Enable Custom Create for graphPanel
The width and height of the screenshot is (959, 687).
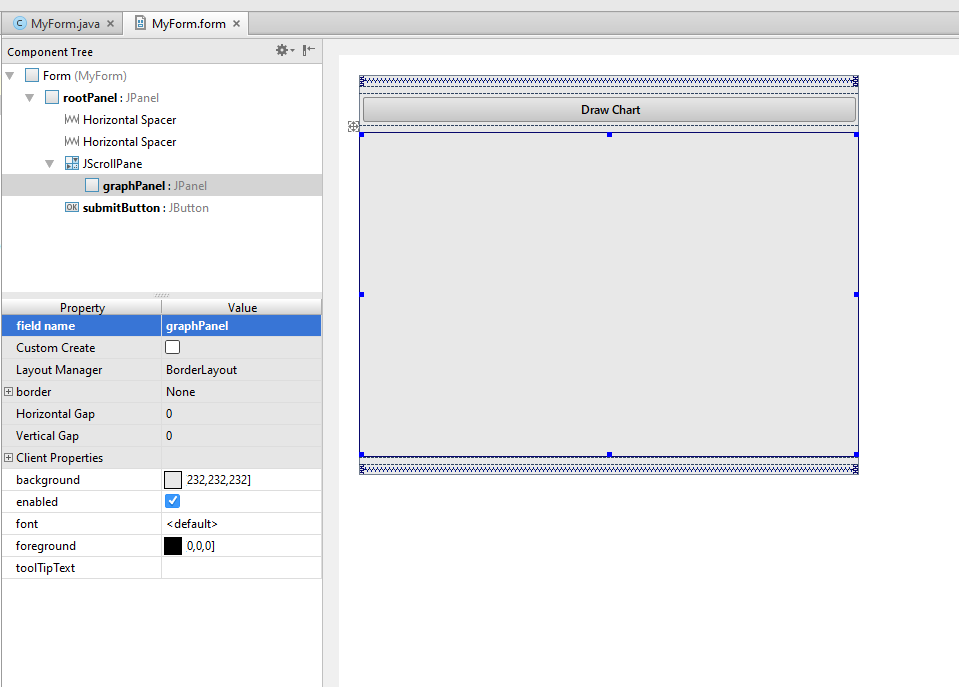172,347
